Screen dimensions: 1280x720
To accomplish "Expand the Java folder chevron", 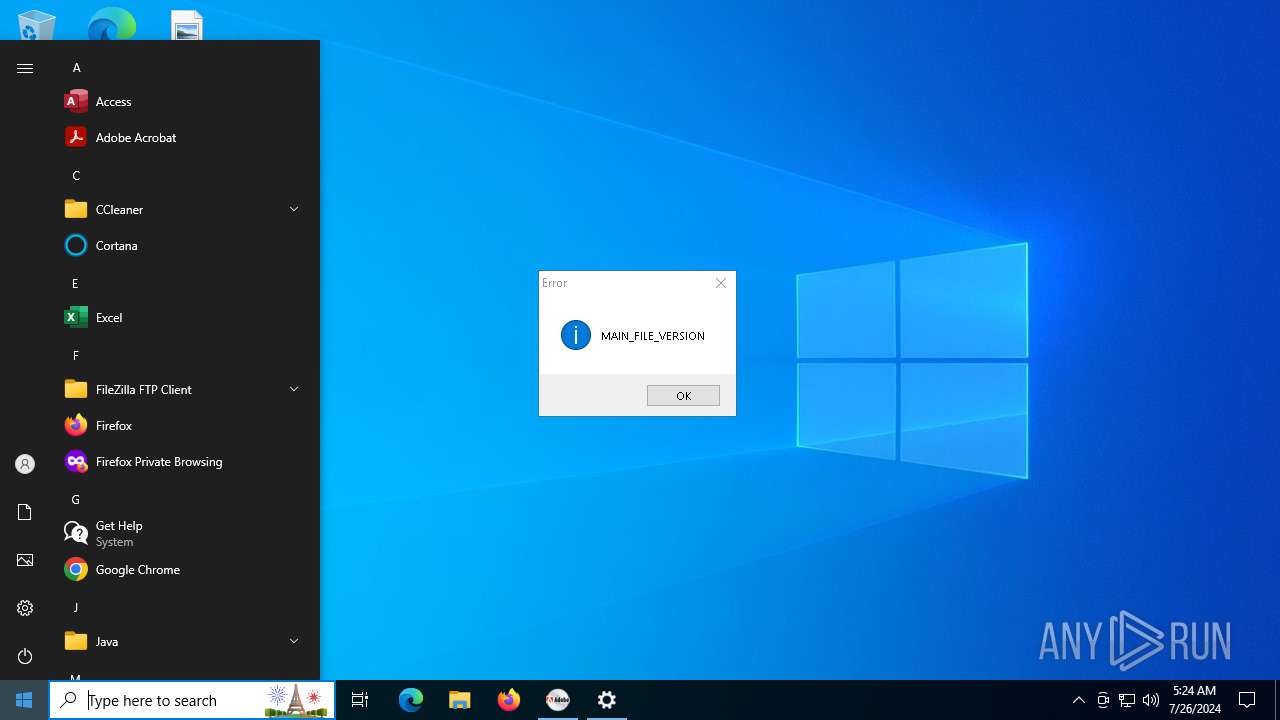I will point(294,641).
